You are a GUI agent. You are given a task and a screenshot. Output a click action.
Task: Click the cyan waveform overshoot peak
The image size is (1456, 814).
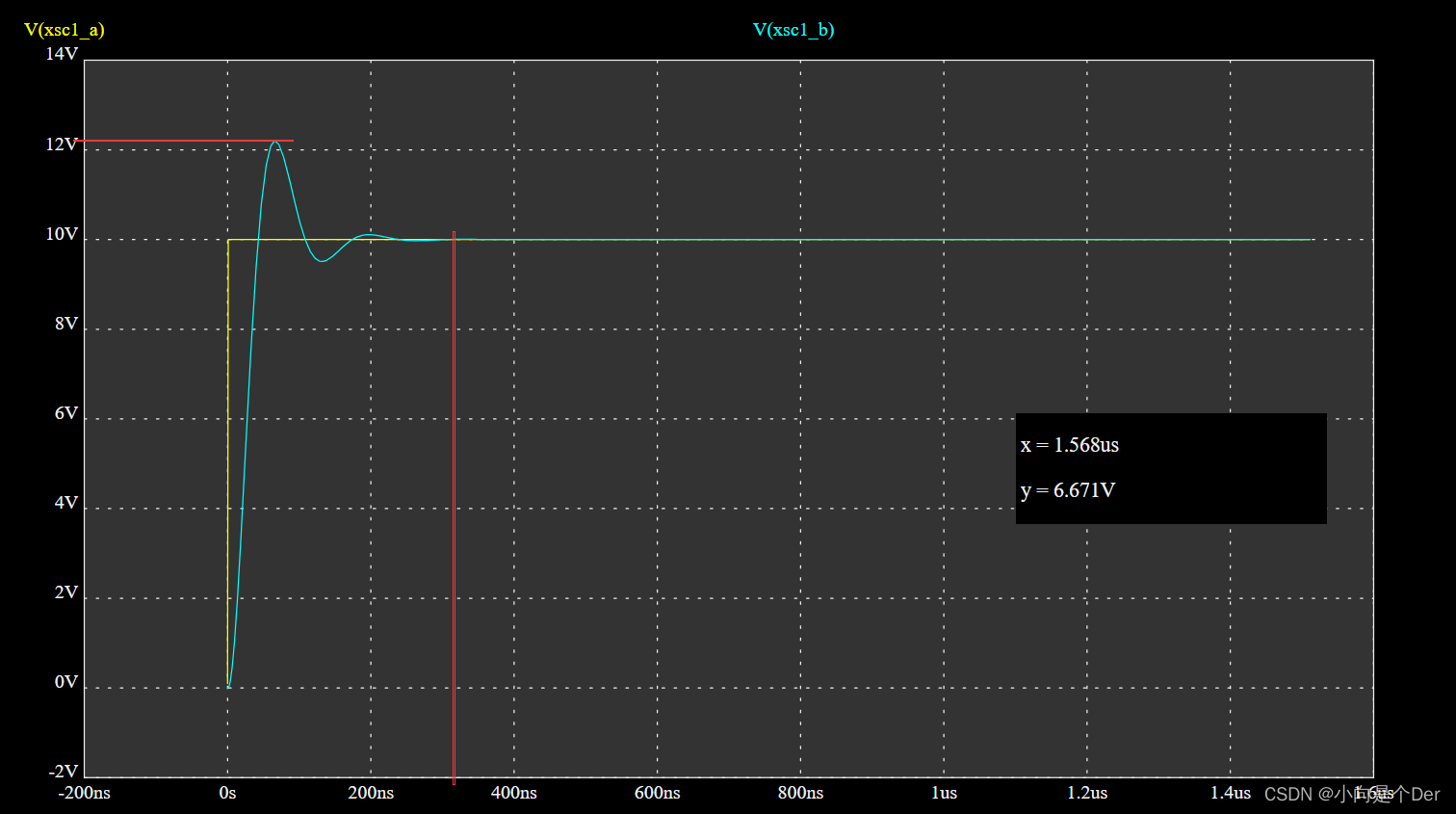click(x=275, y=143)
